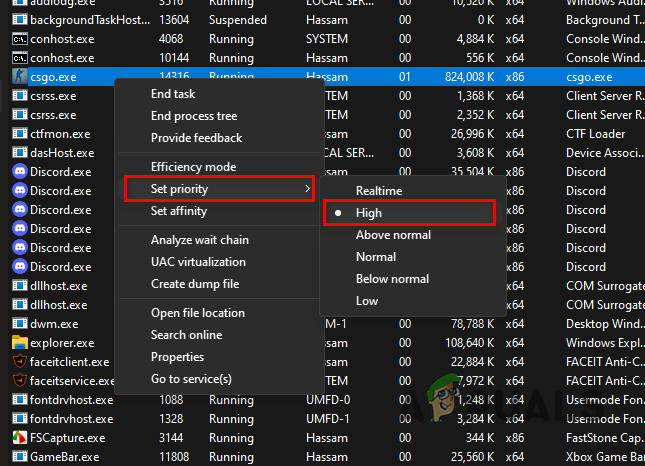This screenshot has height=466, width=645.
Task: Click fontdrvhost.exe PID 1088 icon
Action: (20, 399)
